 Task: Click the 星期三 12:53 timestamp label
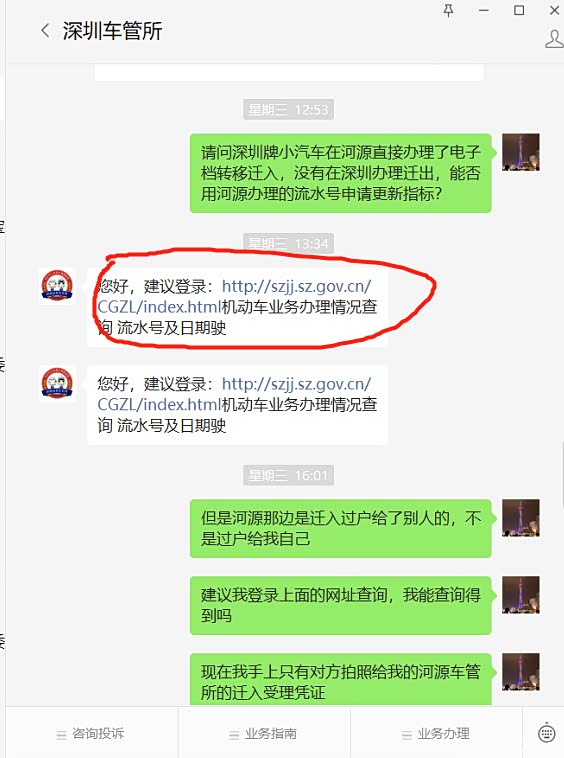(x=289, y=110)
